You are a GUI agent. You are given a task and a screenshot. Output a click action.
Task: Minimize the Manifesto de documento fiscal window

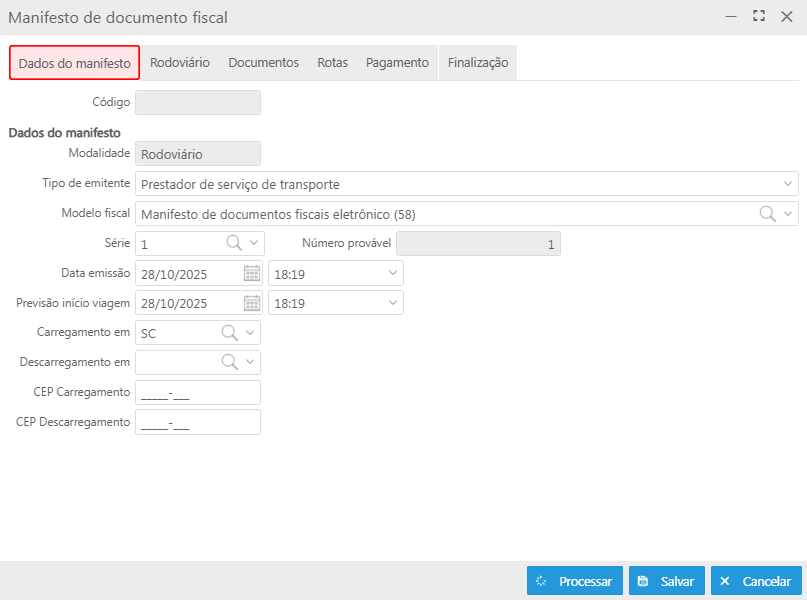pos(732,17)
